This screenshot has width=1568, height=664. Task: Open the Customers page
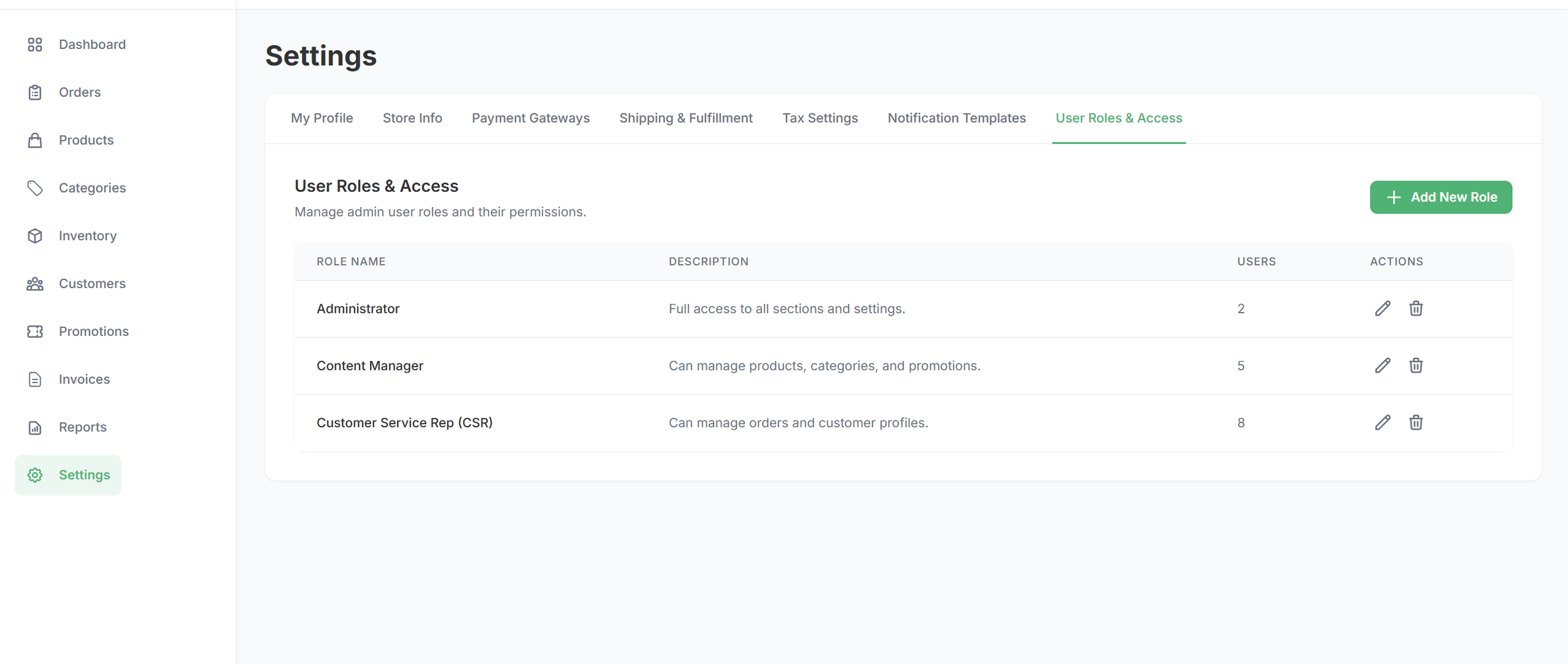tap(77, 283)
